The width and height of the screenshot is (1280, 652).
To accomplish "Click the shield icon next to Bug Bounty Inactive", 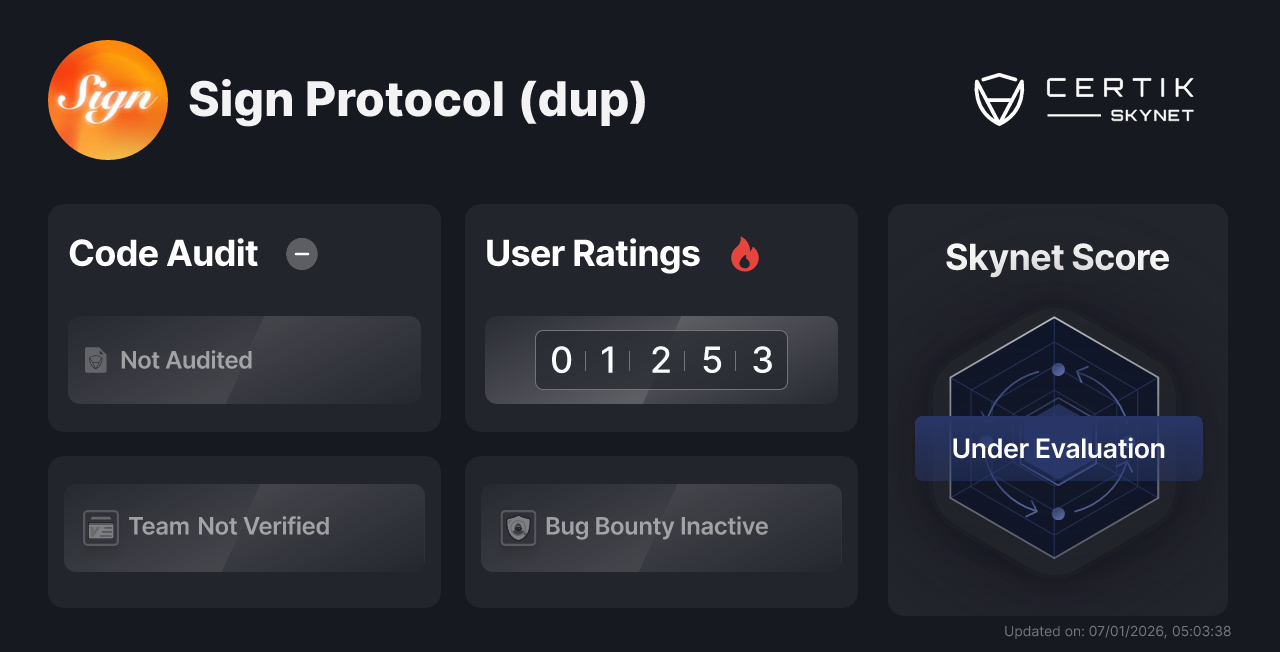I will (x=518, y=527).
